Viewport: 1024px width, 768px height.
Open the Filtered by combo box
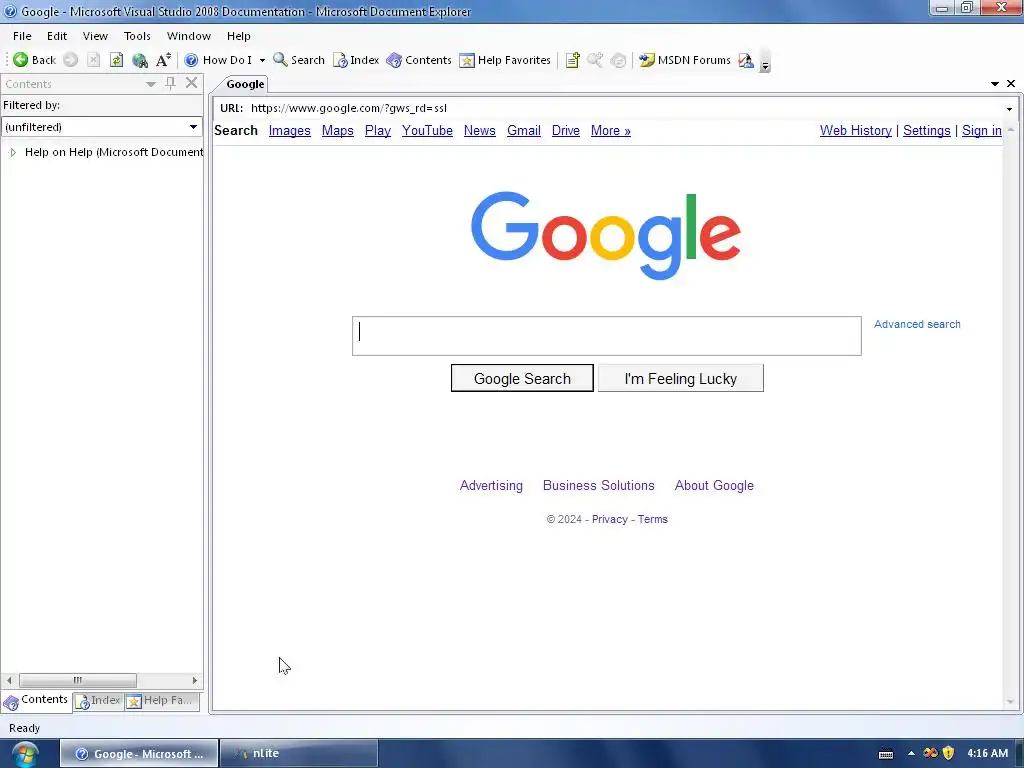103,127
